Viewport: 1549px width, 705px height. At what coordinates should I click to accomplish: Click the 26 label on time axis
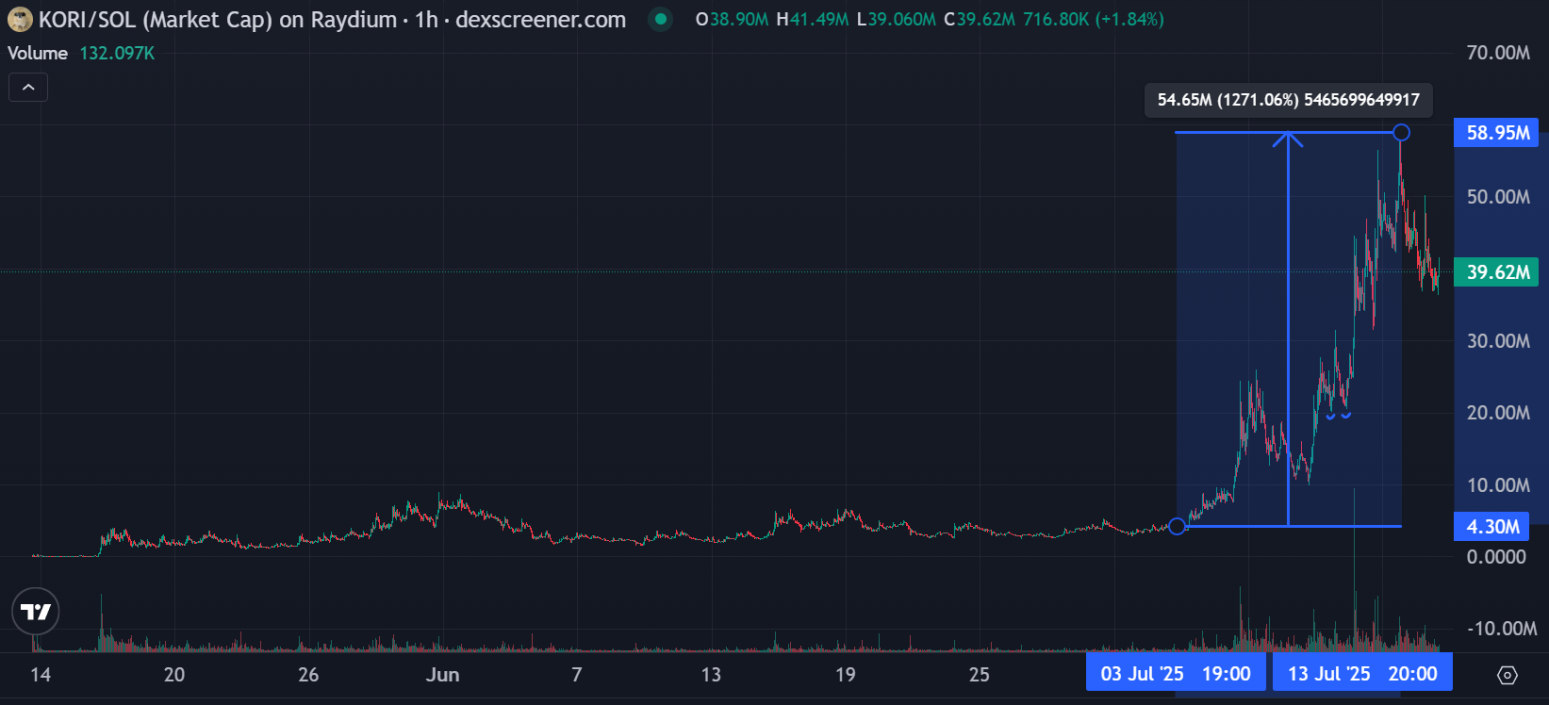click(x=308, y=675)
